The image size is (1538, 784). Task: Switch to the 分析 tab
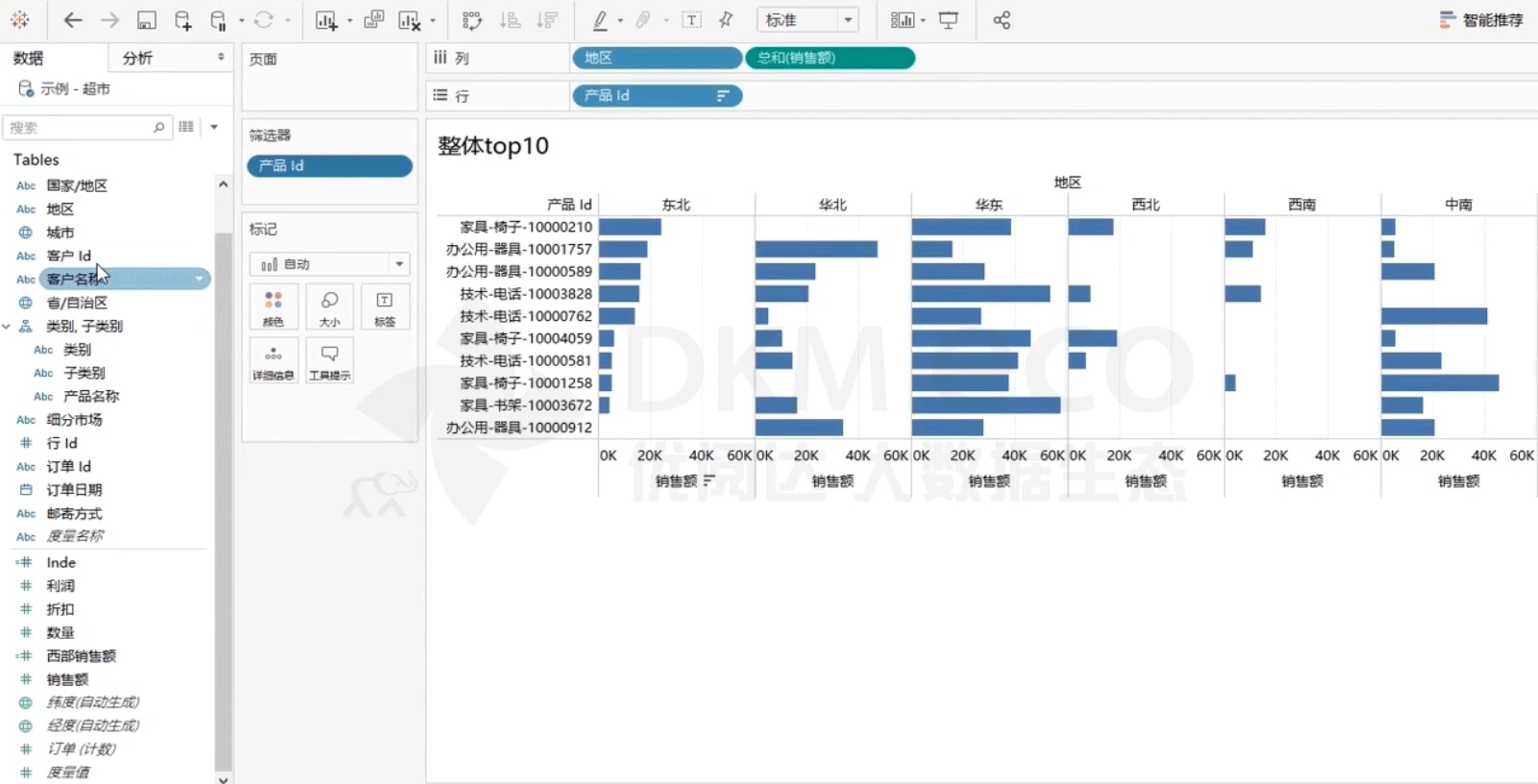click(137, 59)
